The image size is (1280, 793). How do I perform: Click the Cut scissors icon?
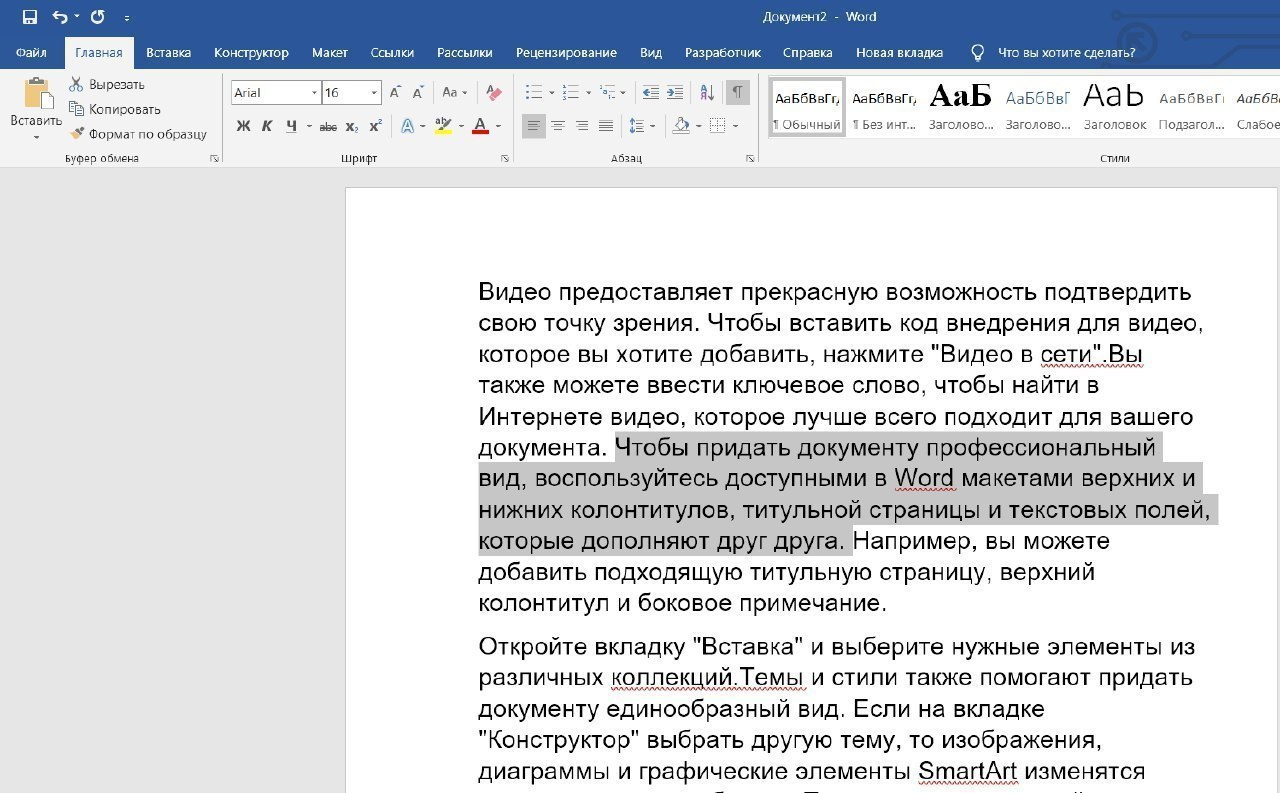[77, 85]
